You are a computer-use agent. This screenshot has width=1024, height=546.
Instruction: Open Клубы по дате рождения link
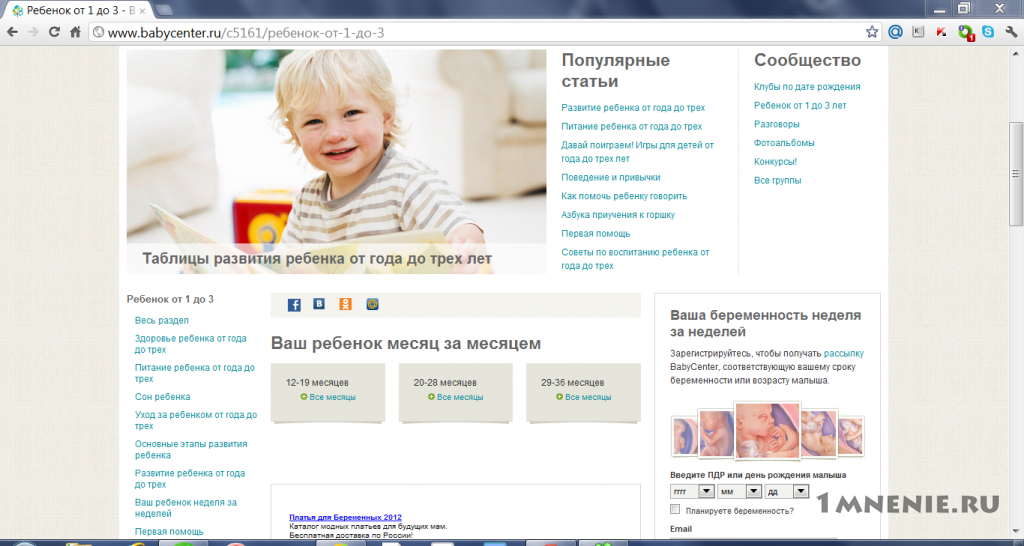(807, 87)
